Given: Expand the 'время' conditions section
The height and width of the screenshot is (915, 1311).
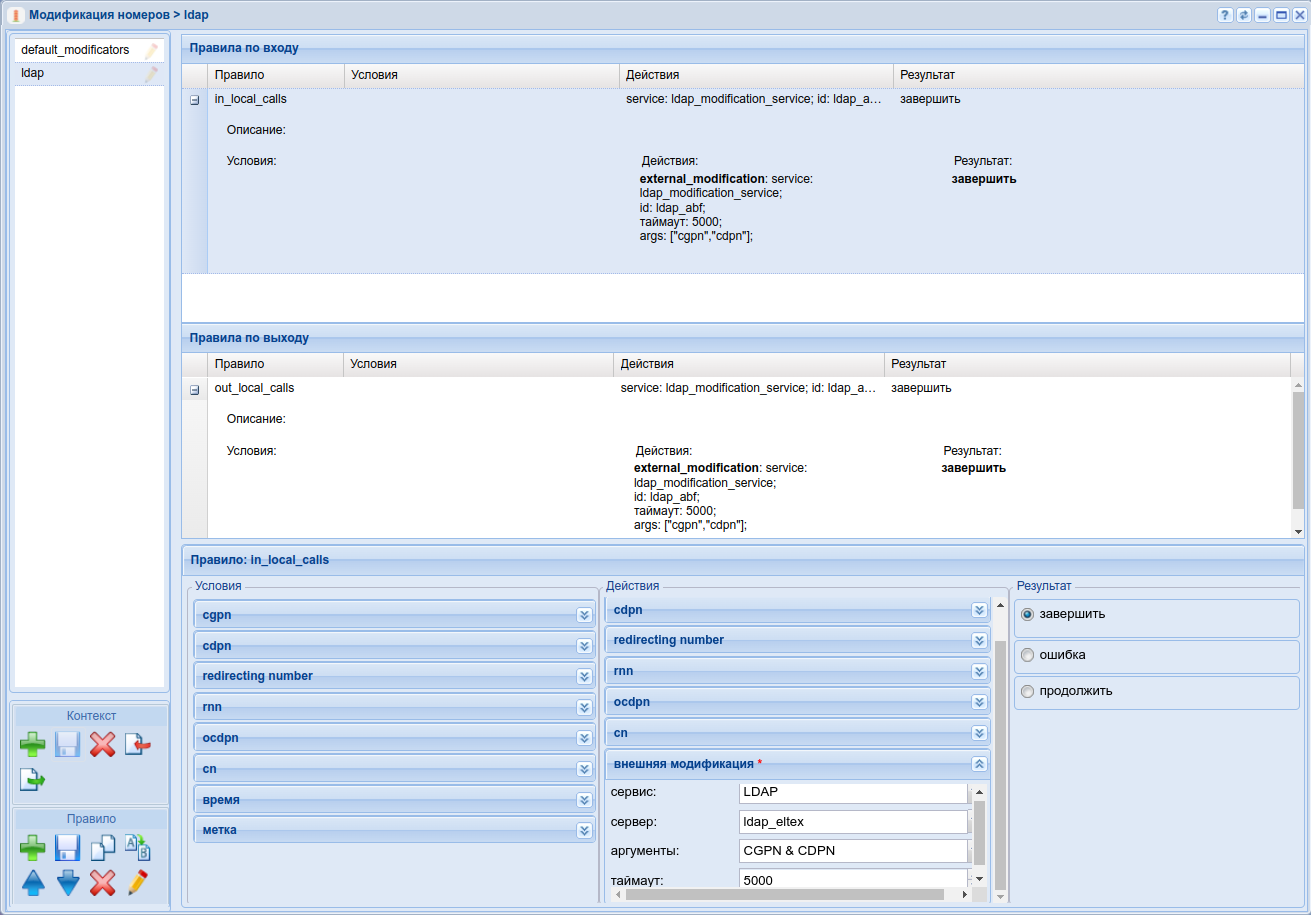Looking at the screenshot, I should pyautogui.click(x=584, y=800).
